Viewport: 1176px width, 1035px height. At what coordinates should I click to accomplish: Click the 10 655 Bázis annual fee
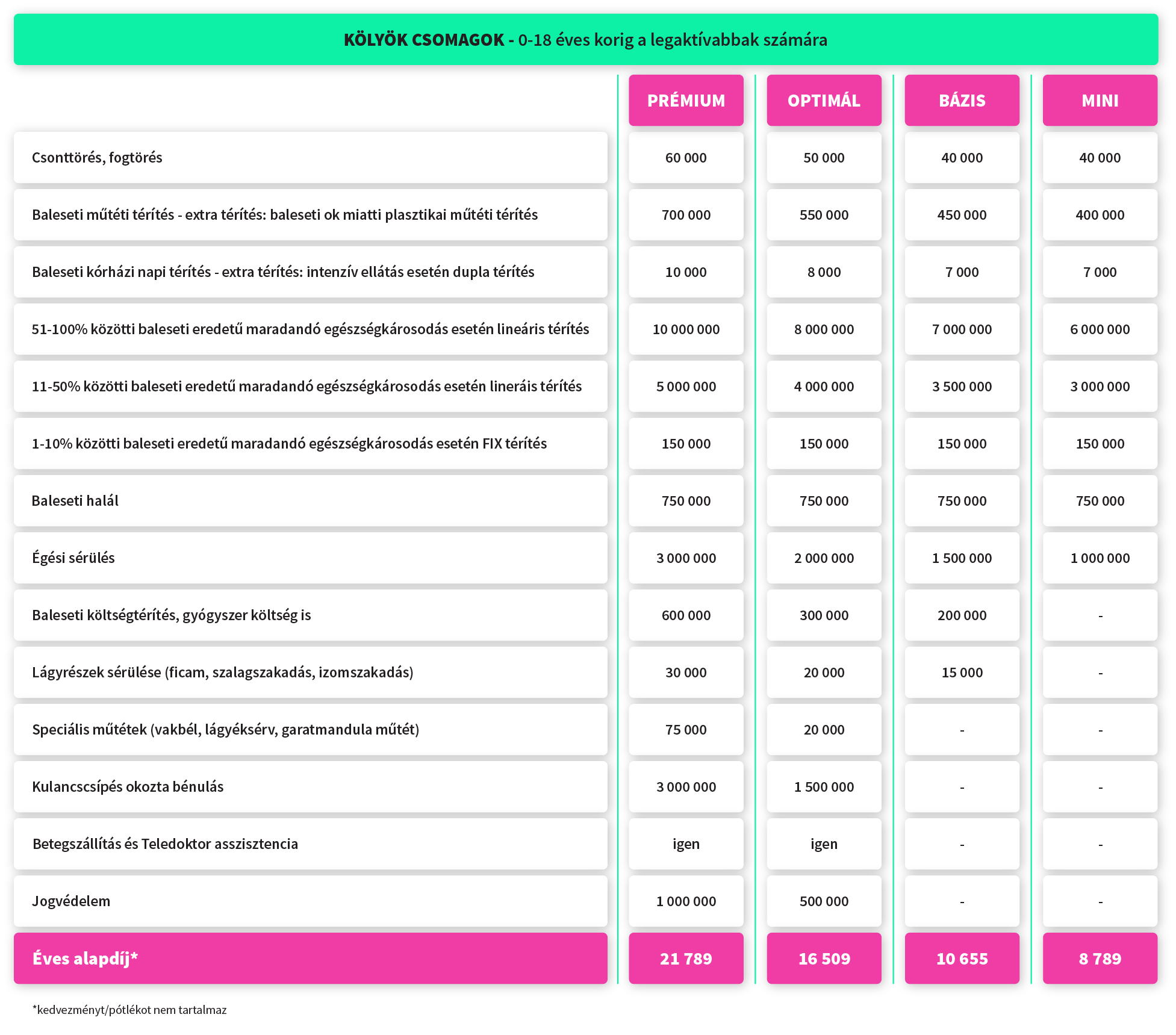962,959
